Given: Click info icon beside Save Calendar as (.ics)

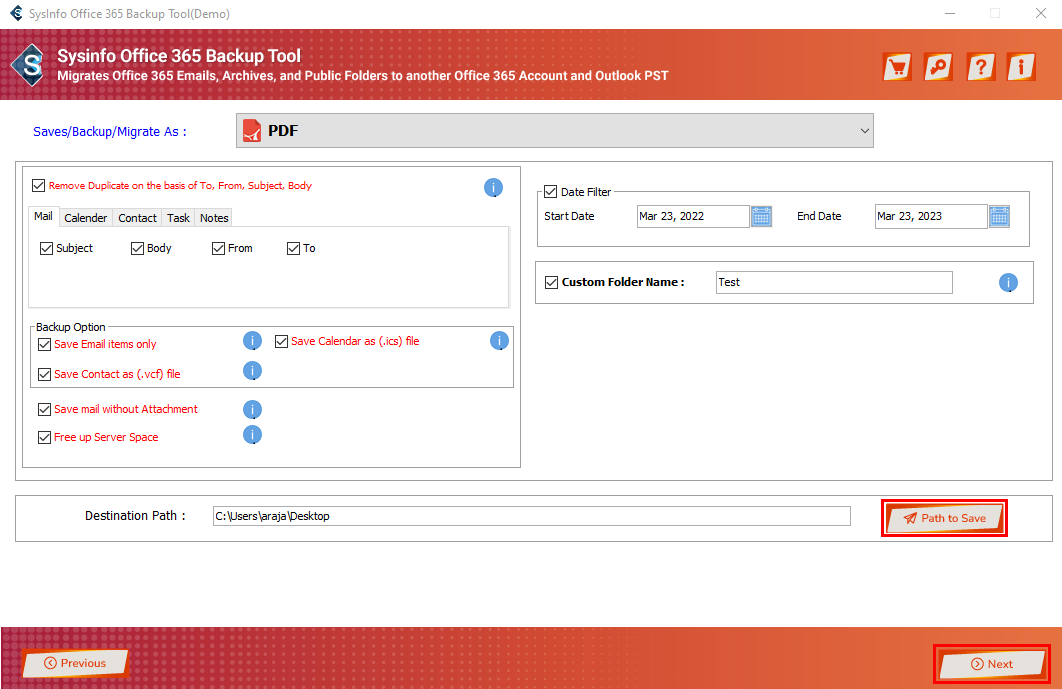Looking at the screenshot, I should tap(499, 341).
